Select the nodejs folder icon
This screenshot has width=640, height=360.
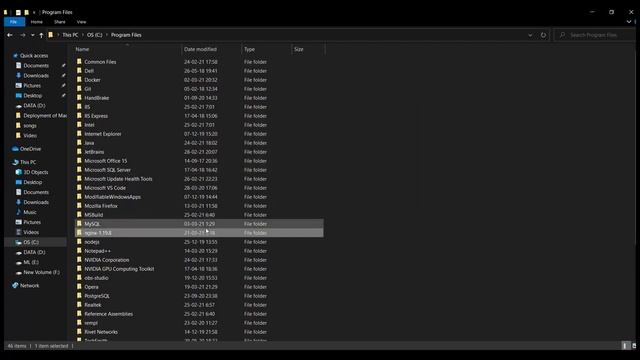(x=79, y=242)
